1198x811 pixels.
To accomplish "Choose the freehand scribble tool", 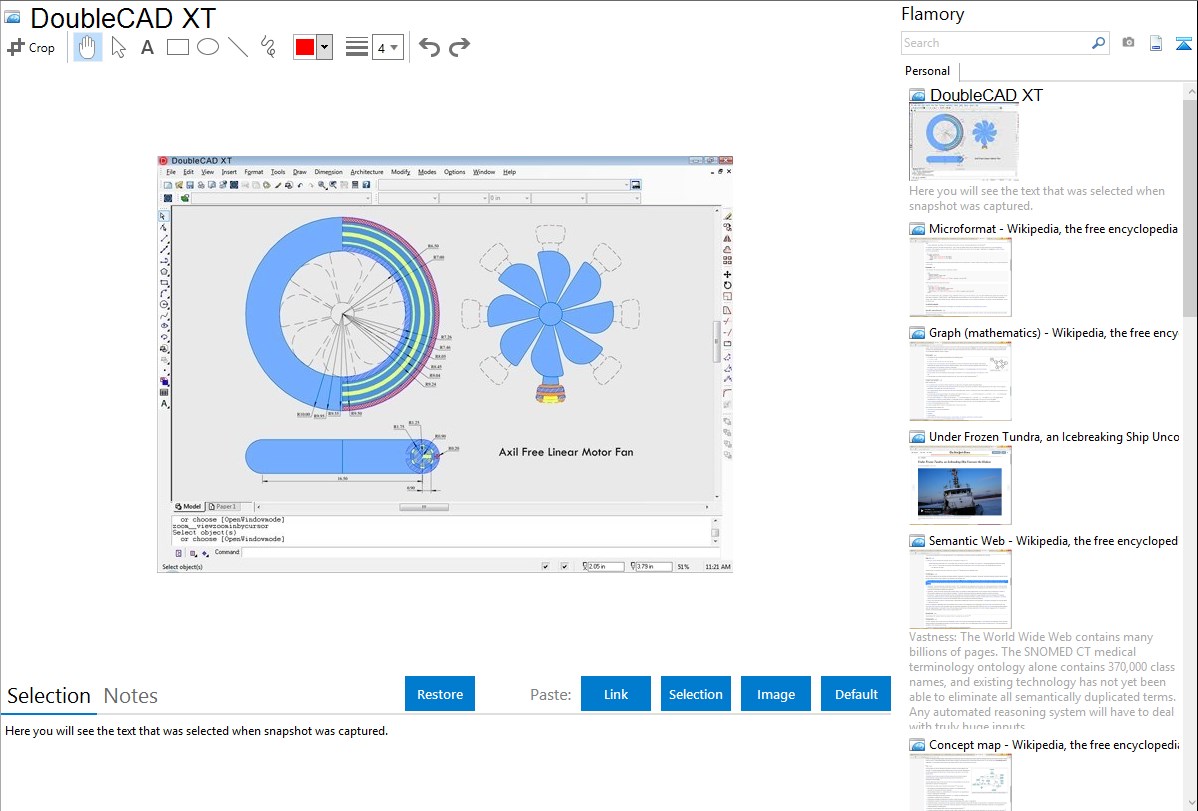I will point(268,47).
